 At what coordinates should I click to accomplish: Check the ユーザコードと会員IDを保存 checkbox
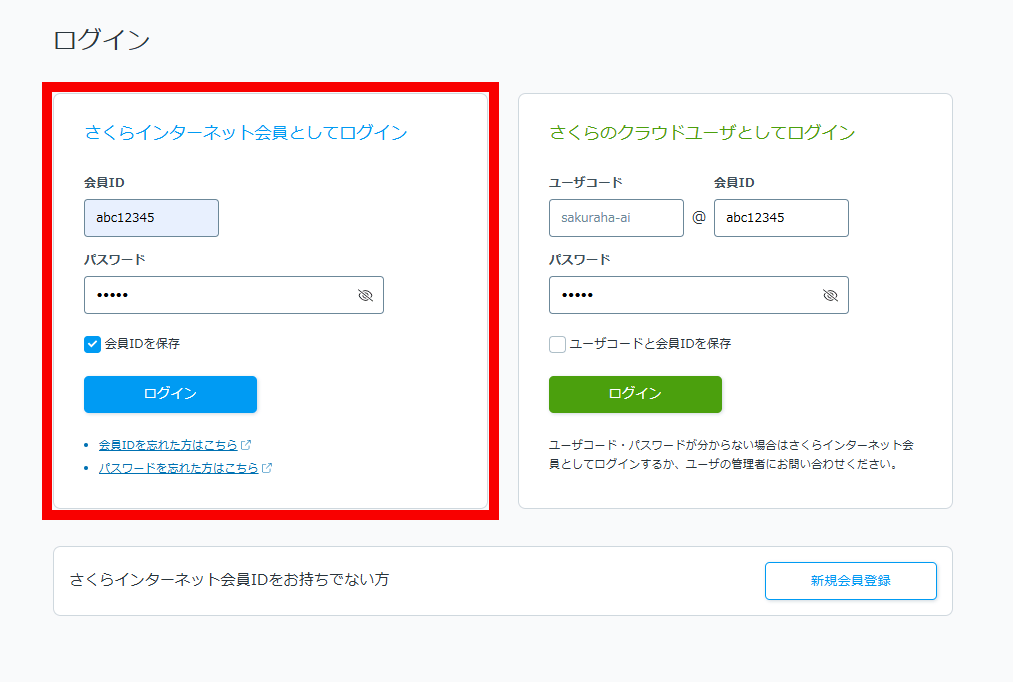tap(557, 344)
